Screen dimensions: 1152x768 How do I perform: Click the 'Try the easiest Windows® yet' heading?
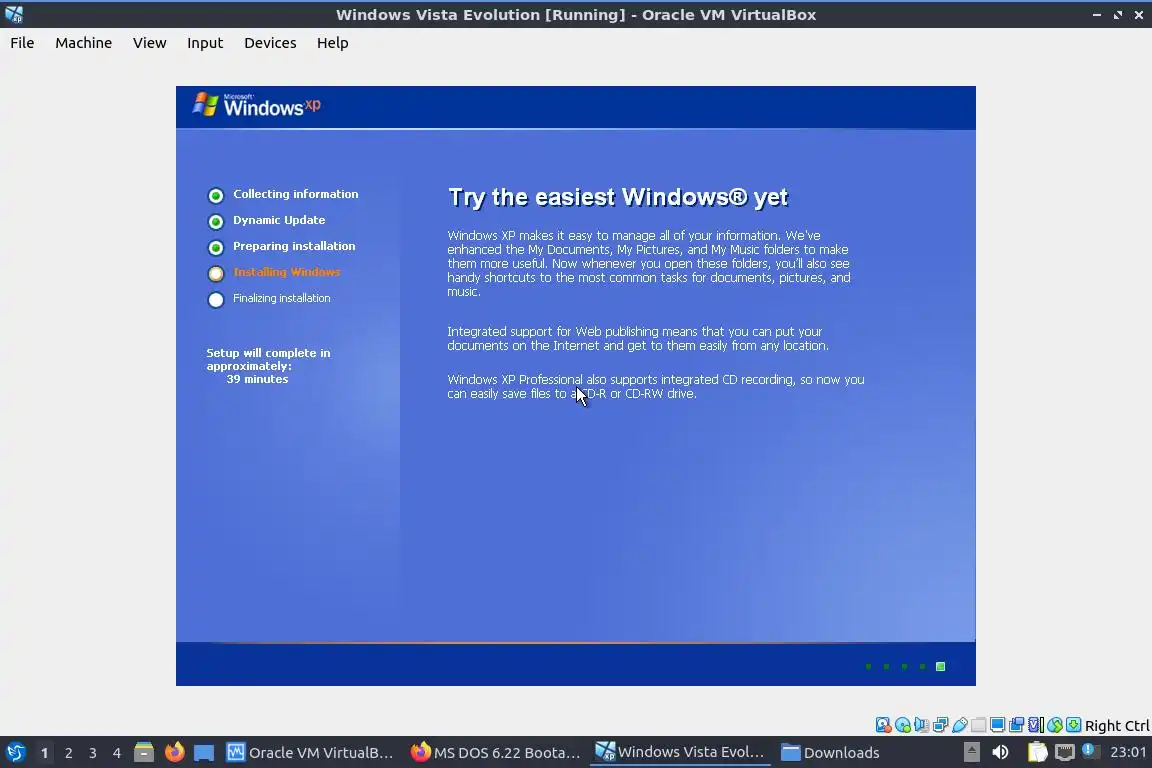618,197
